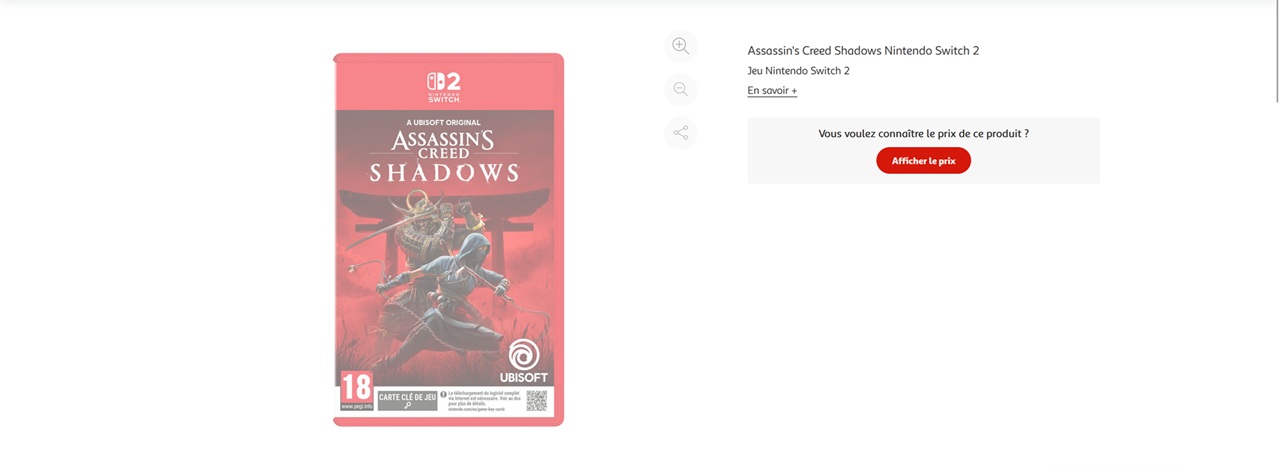Click the A Ubisoft Original text on cover
The width and height of the screenshot is (1280, 471).
[444, 122]
